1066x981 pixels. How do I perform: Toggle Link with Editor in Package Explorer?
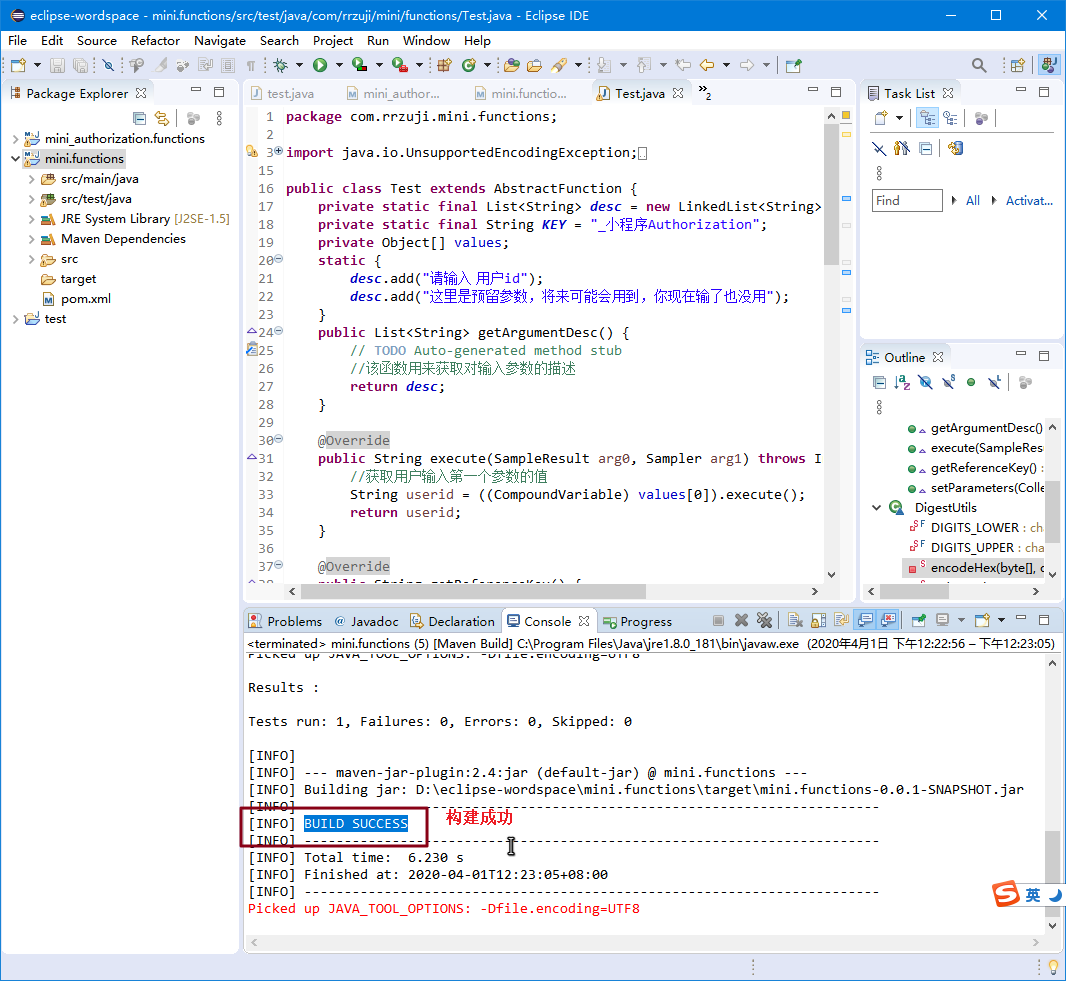pyautogui.click(x=162, y=118)
